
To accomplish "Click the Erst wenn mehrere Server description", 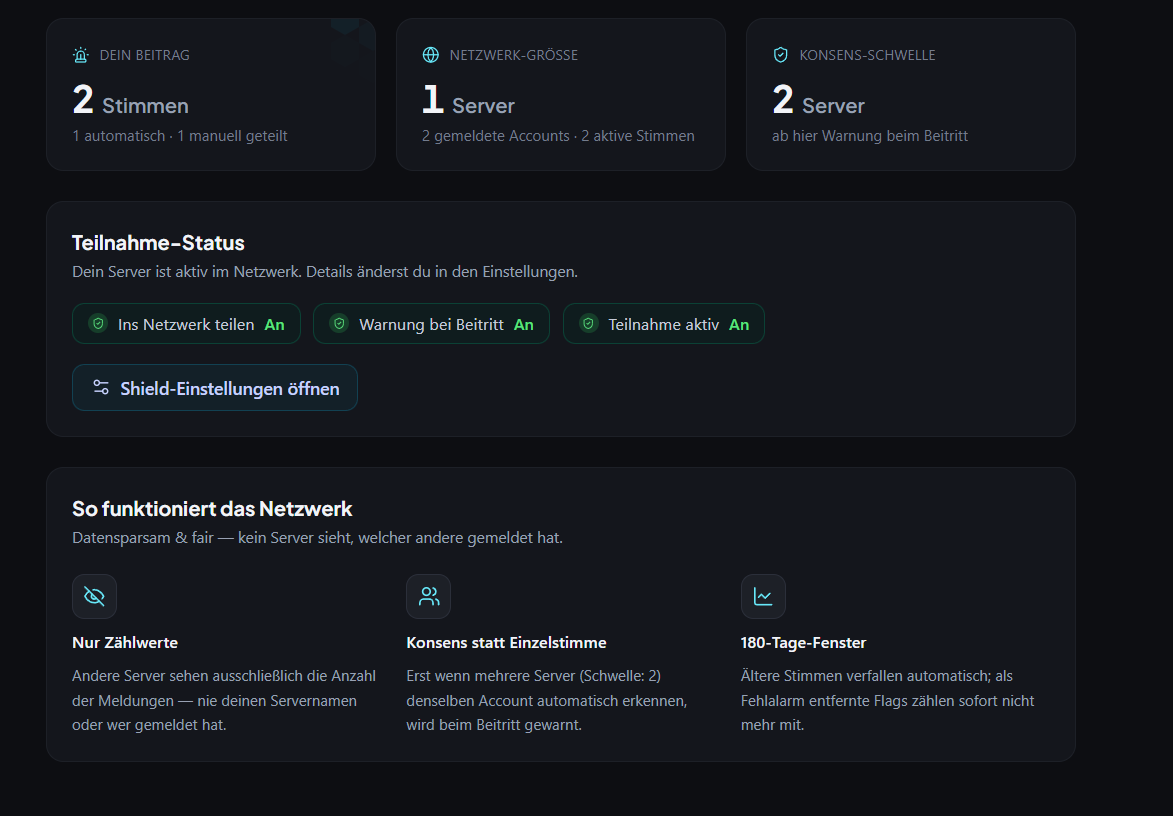I will [547, 700].
